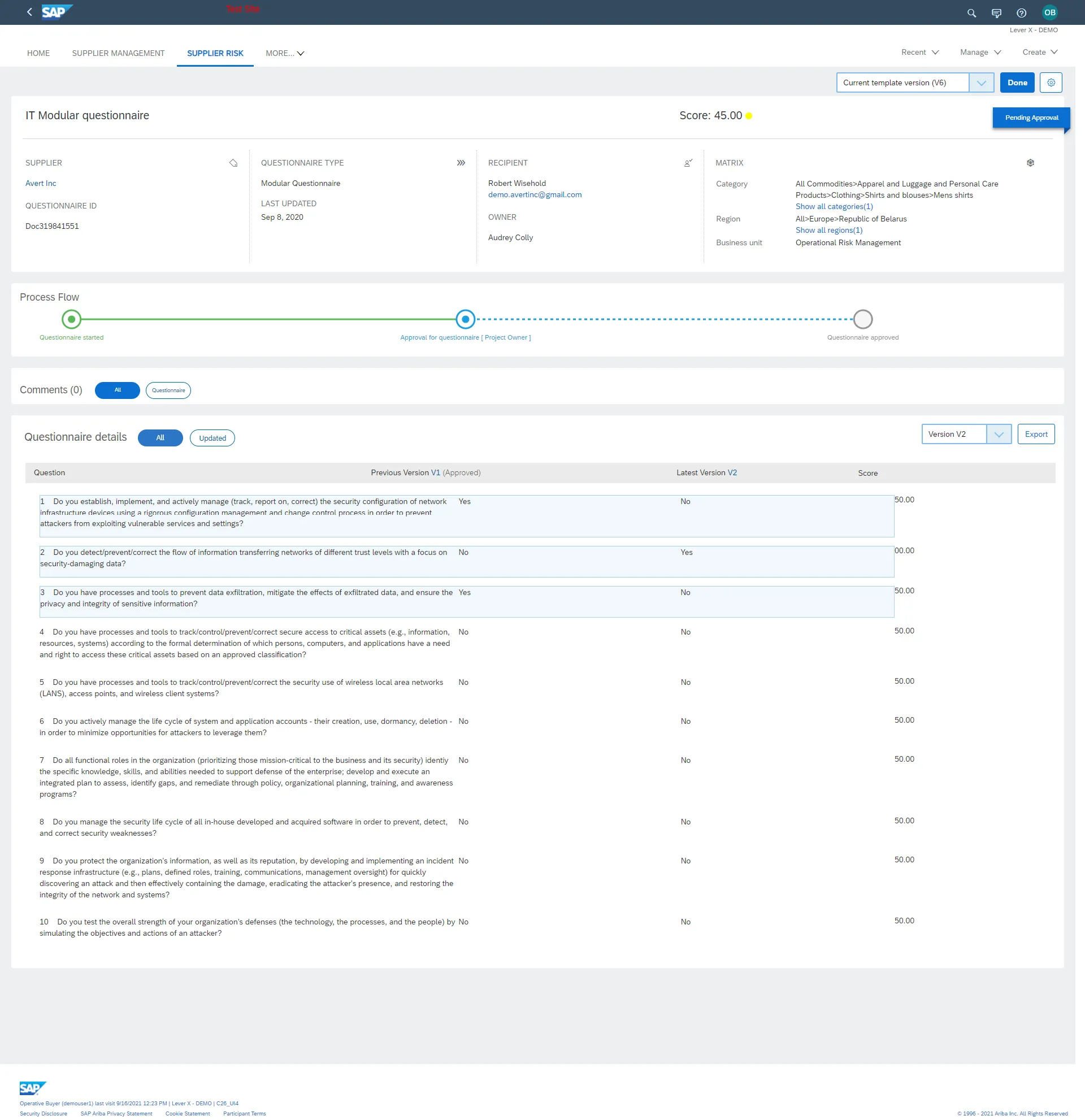Open the notifications message icon
Image resolution: width=1085 pixels, height=1120 pixels.
pos(996,12)
